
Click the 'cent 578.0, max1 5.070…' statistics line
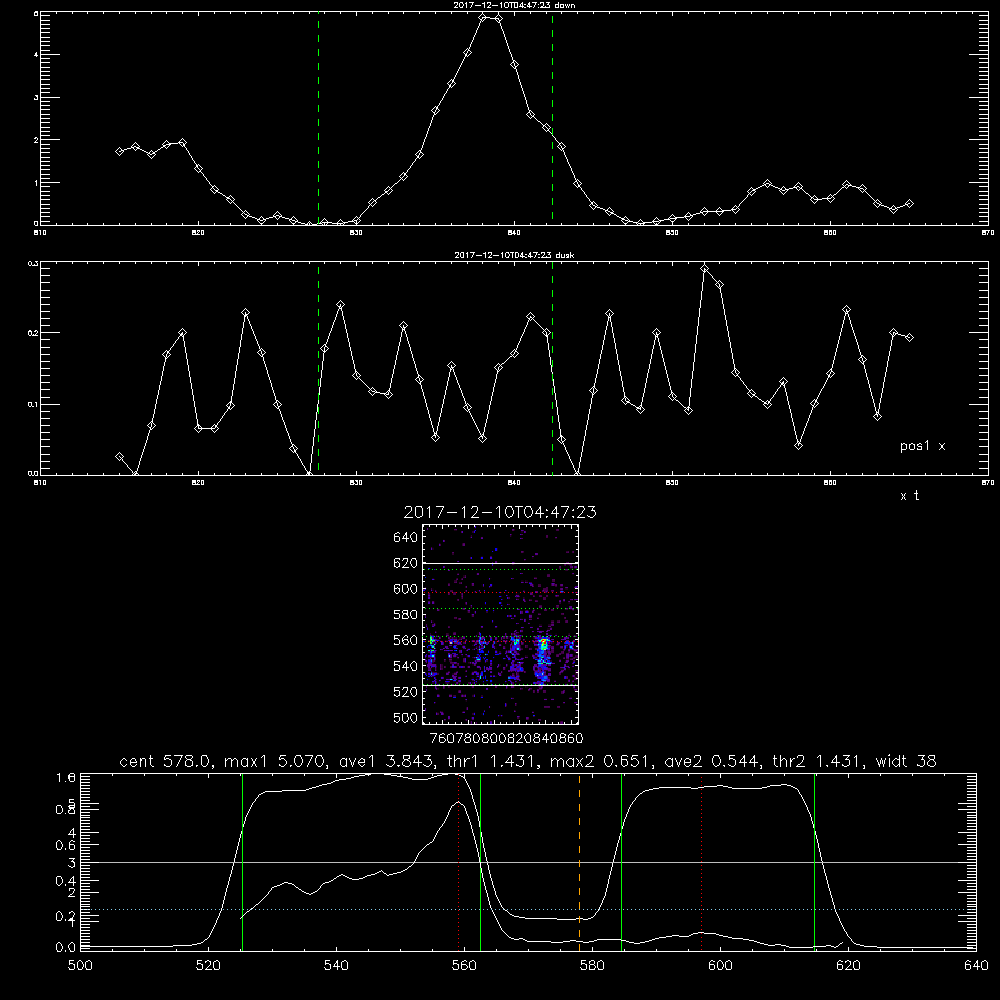(527, 761)
